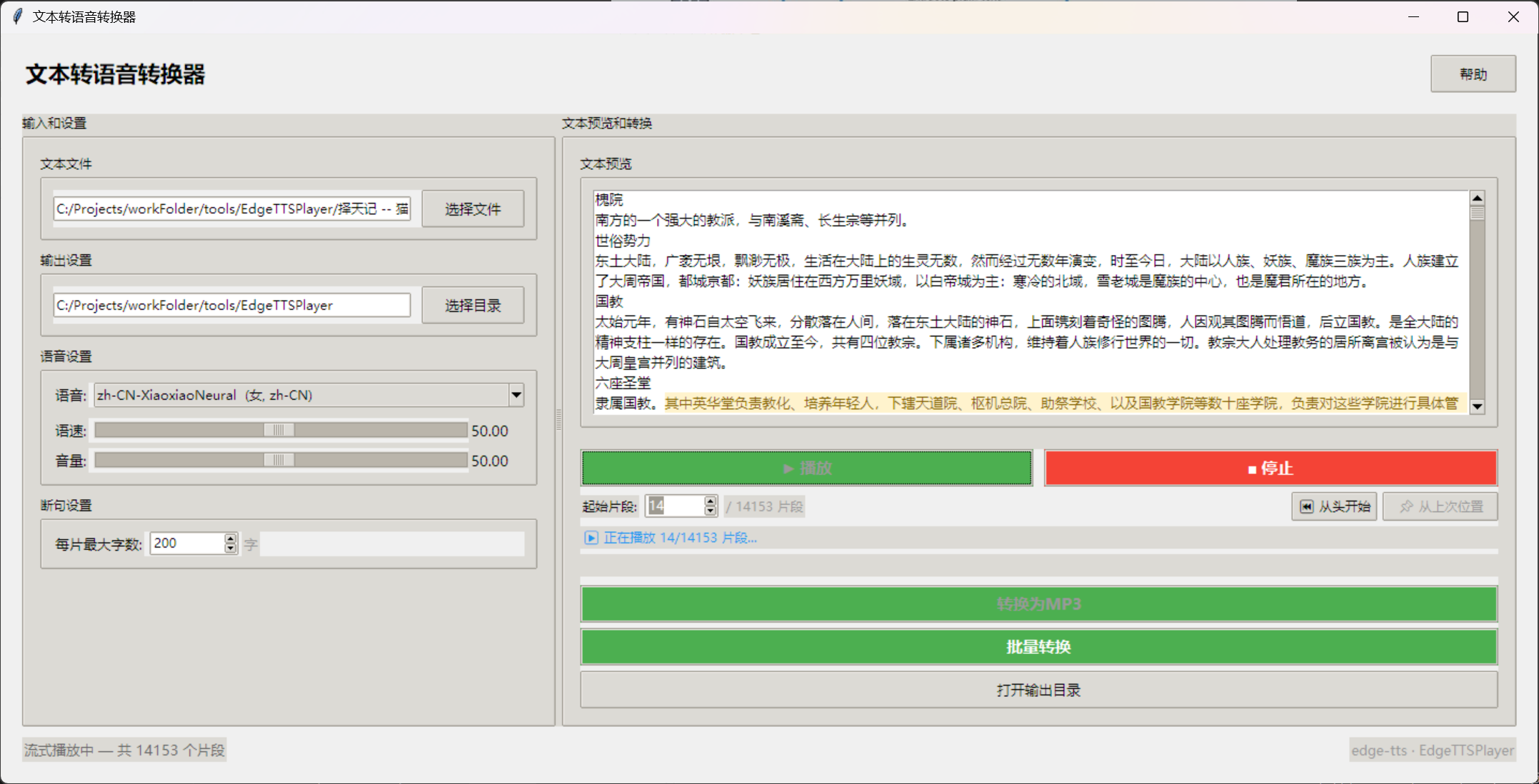Click 从头开始 restart-from-beginning button

[1333, 506]
